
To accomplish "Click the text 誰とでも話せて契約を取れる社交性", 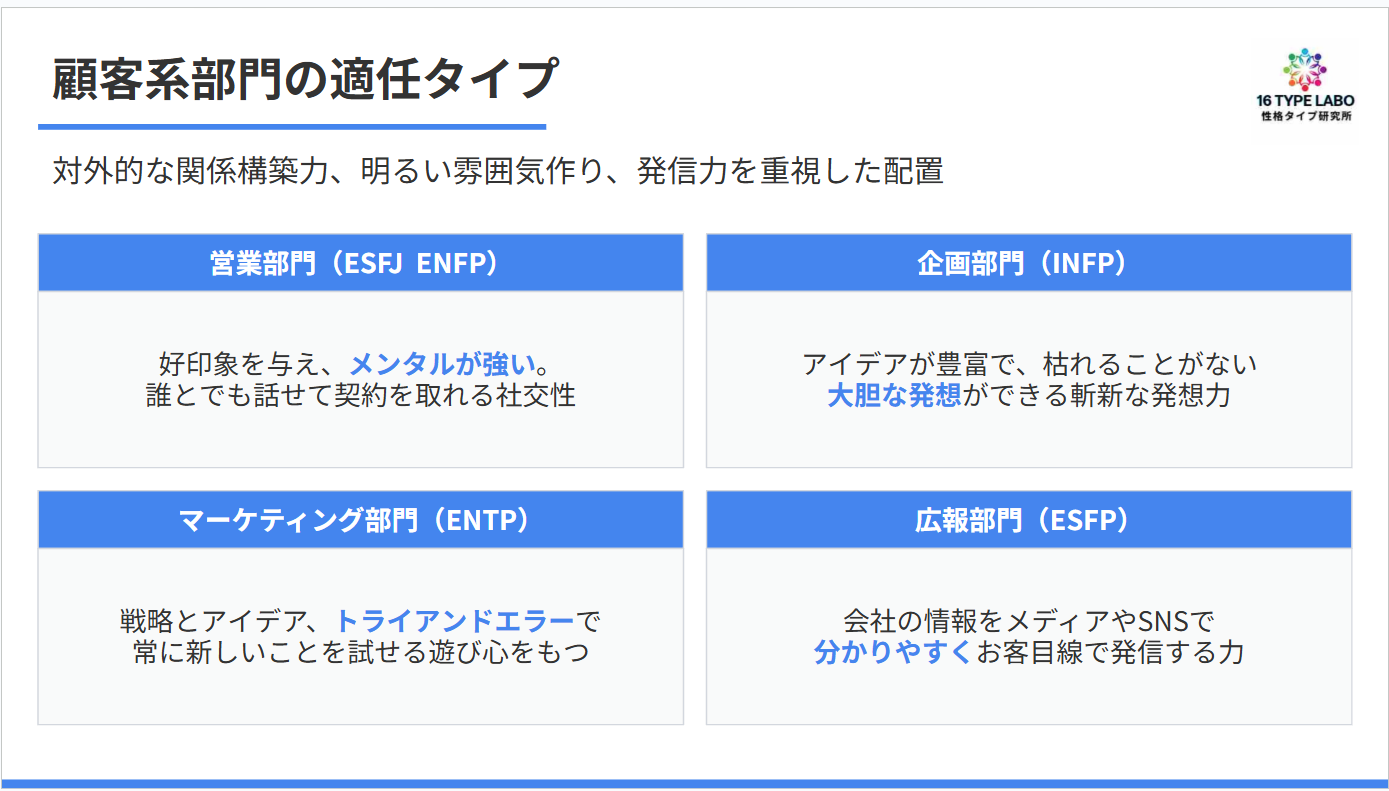I will [360, 395].
